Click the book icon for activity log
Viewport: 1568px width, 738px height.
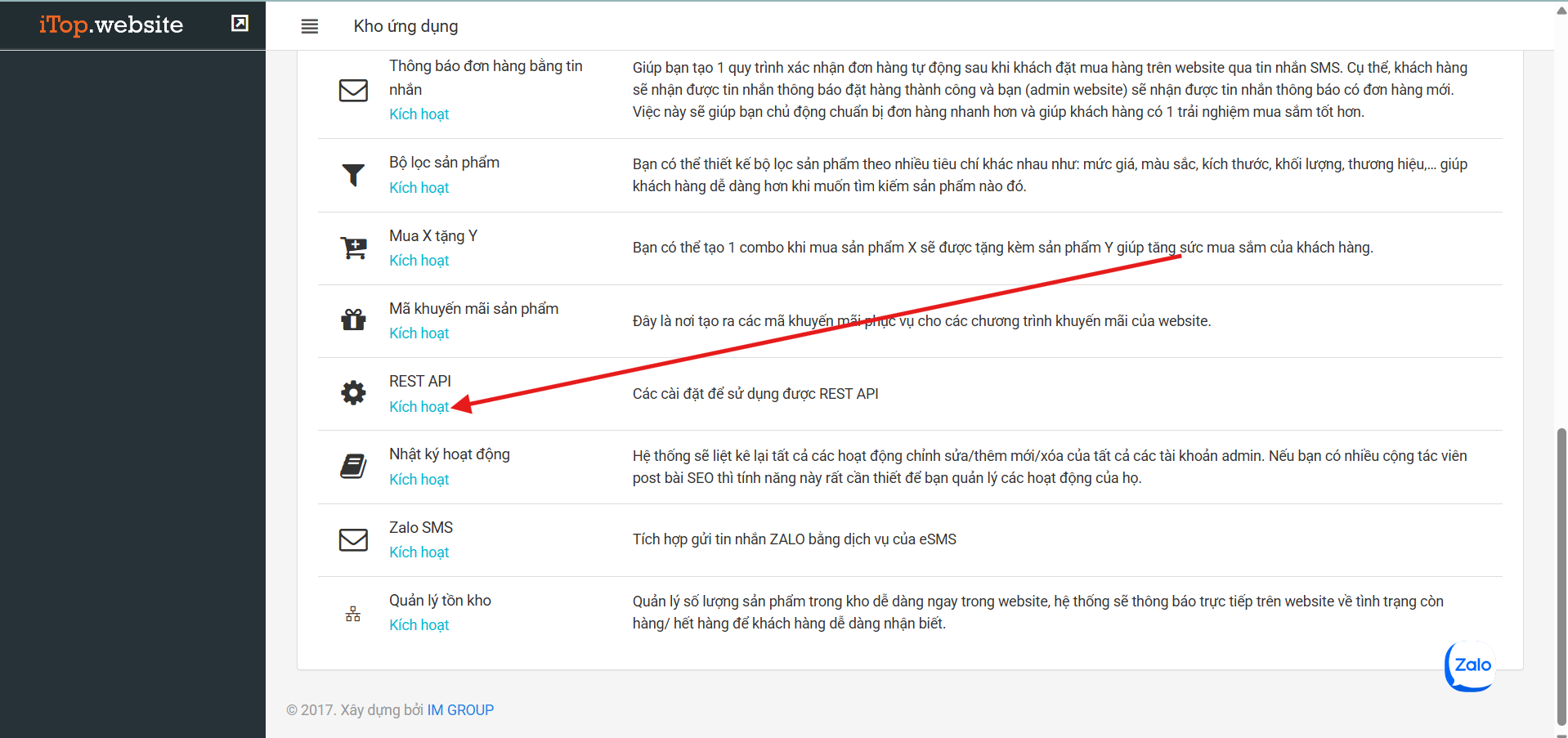coord(353,466)
